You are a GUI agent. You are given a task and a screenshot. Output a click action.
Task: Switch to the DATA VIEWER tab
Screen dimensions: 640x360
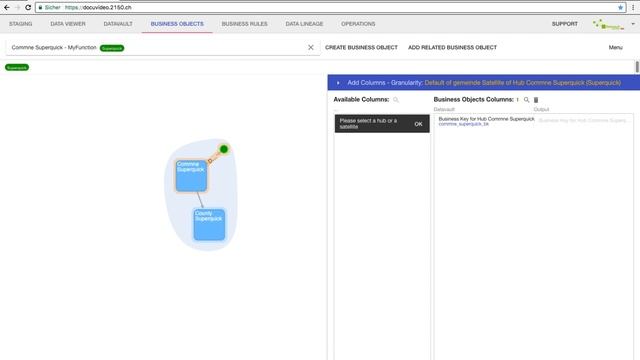click(68, 24)
